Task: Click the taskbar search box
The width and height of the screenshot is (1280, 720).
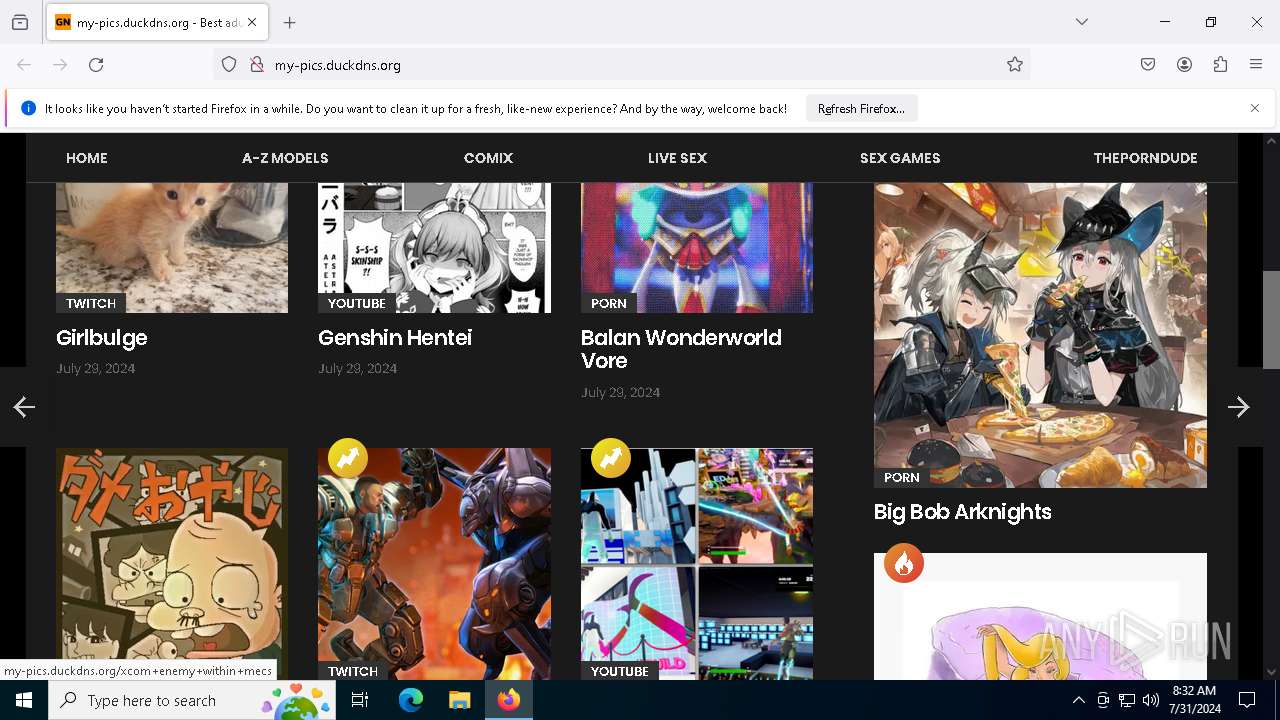Action: point(192,700)
